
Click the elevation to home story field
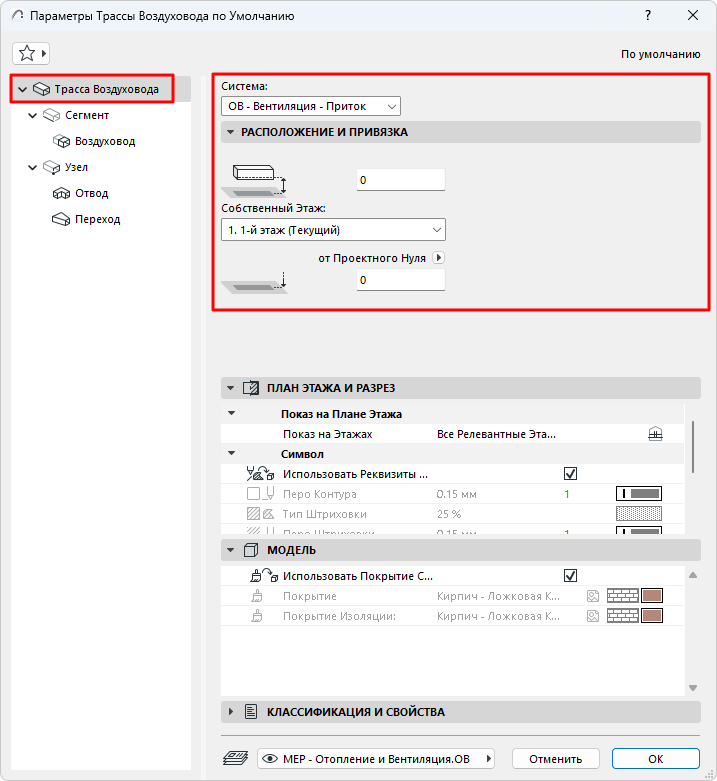[x=400, y=180]
